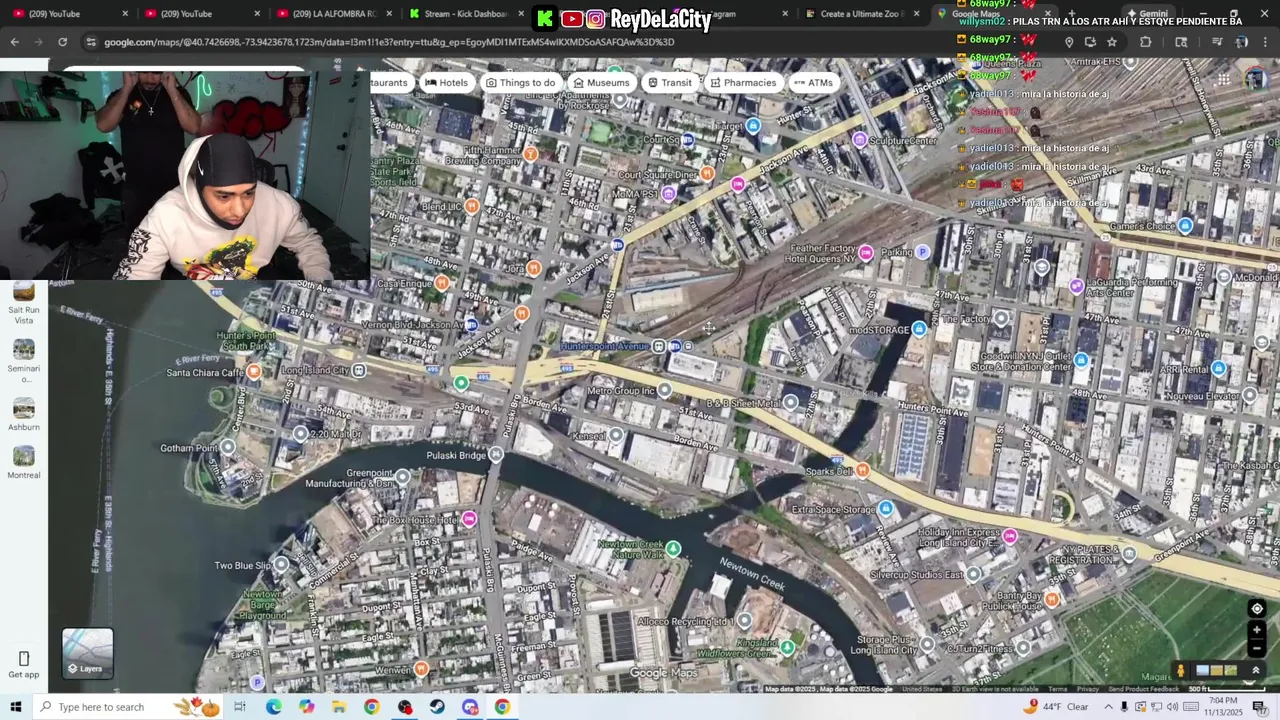Select the Things to do chip

(x=520, y=83)
